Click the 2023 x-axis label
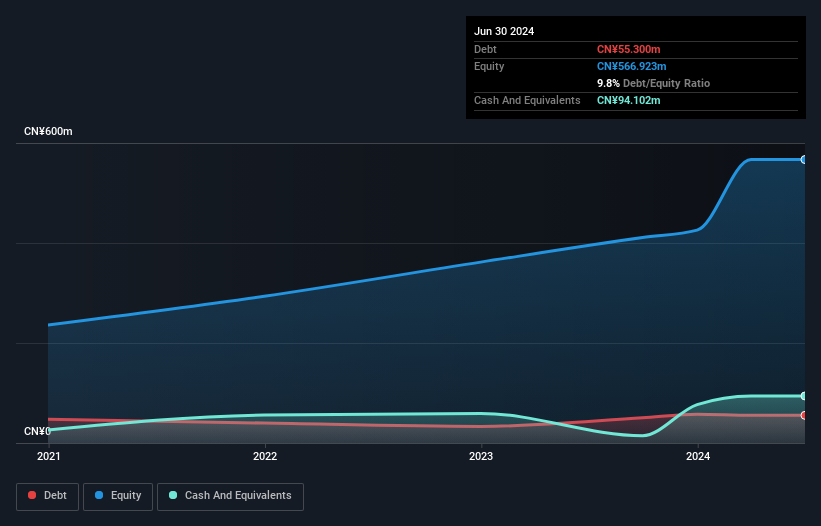This screenshot has width=821, height=526. point(481,456)
